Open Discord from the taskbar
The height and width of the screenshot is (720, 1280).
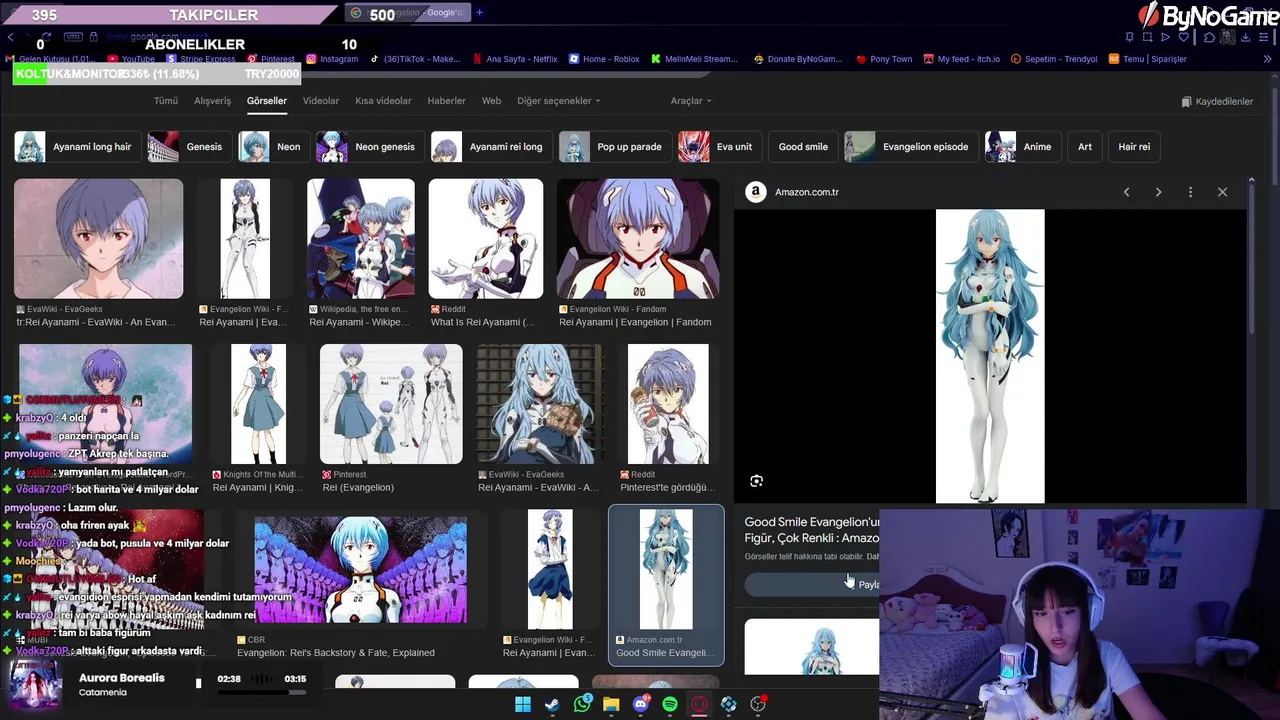click(641, 705)
